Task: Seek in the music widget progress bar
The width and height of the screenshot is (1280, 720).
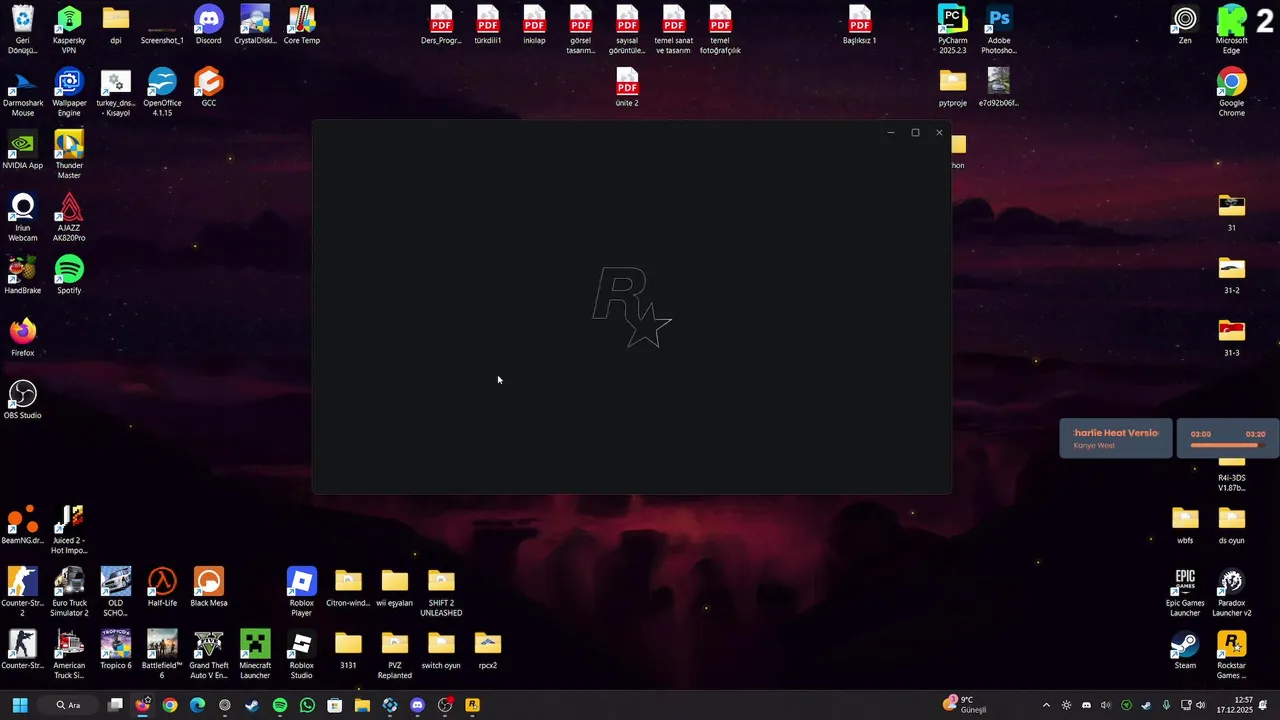Action: (x=1228, y=445)
